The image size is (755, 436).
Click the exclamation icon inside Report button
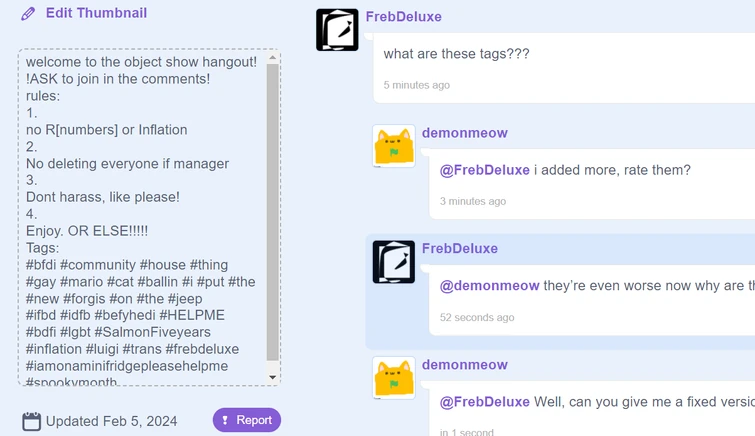226,420
